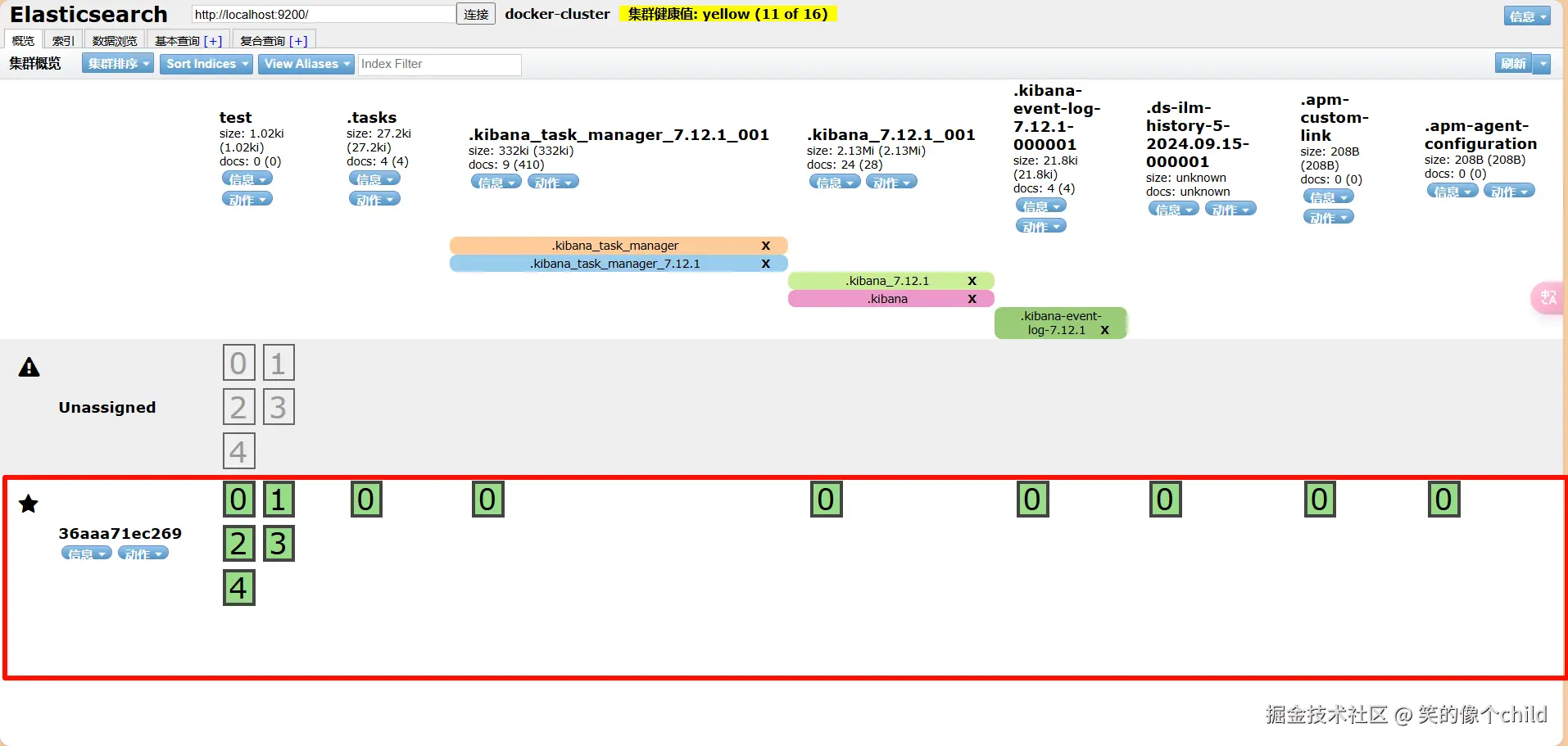Click the Unassigned row label
The width and height of the screenshot is (1568, 746).
[x=107, y=408]
